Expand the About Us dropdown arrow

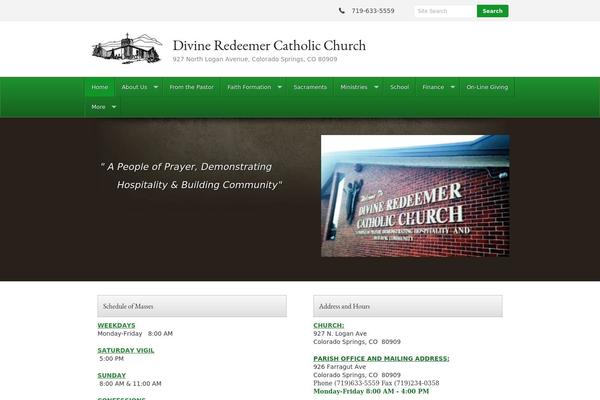156,87
